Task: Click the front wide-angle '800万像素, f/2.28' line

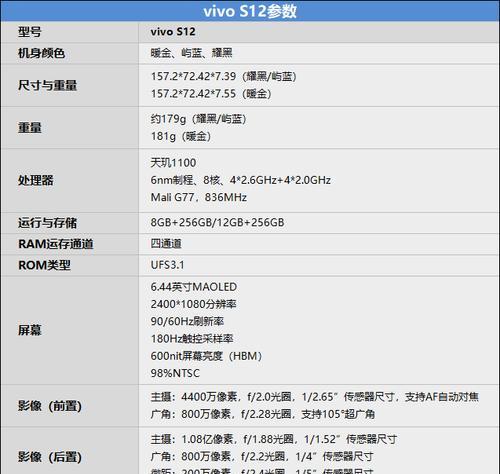Action: click(x=263, y=414)
